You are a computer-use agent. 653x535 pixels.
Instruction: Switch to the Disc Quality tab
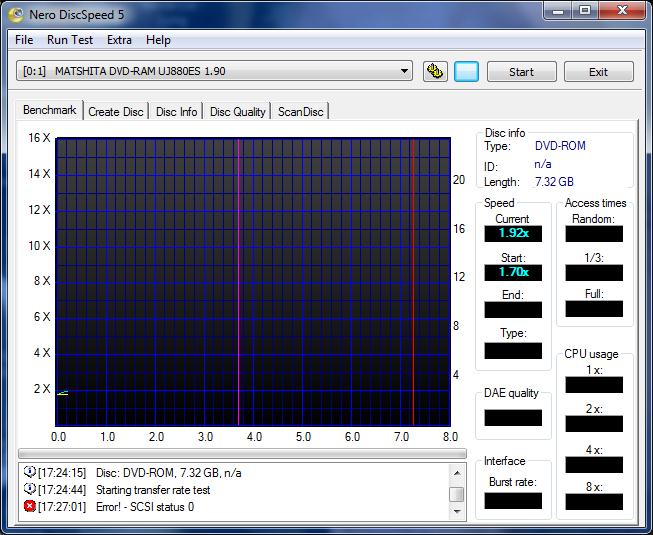click(237, 112)
